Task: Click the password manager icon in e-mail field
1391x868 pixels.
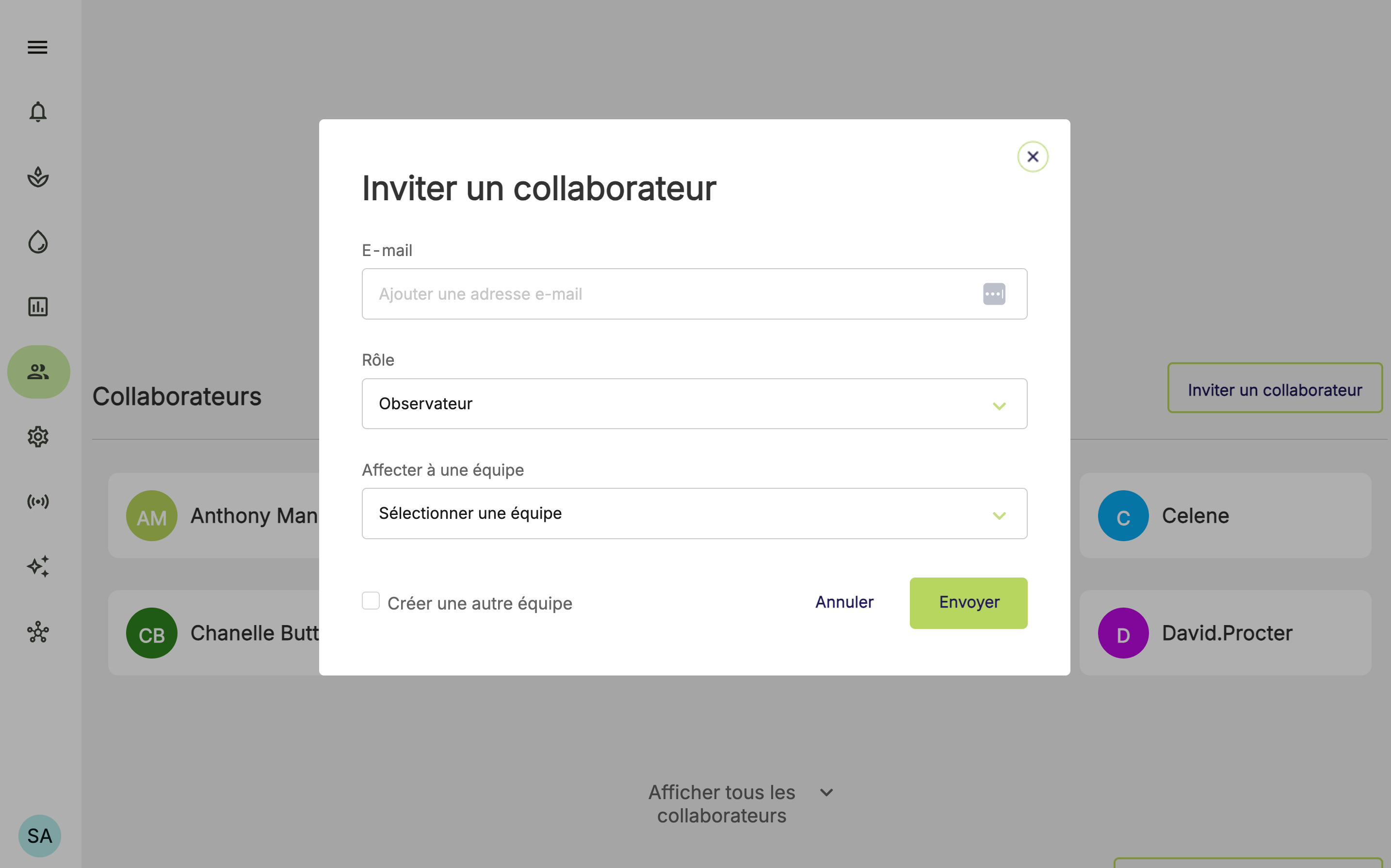Action: [x=994, y=294]
